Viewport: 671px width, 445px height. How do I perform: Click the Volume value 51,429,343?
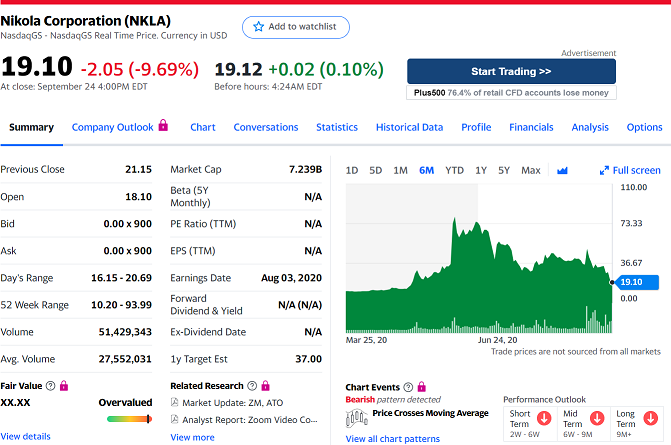[x=125, y=332]
